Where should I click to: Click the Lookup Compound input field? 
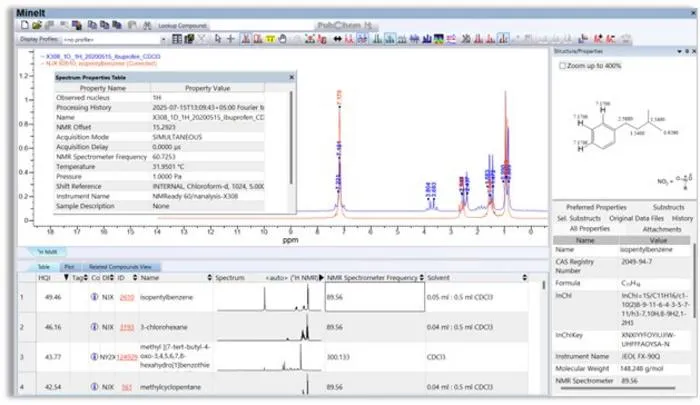261,25
